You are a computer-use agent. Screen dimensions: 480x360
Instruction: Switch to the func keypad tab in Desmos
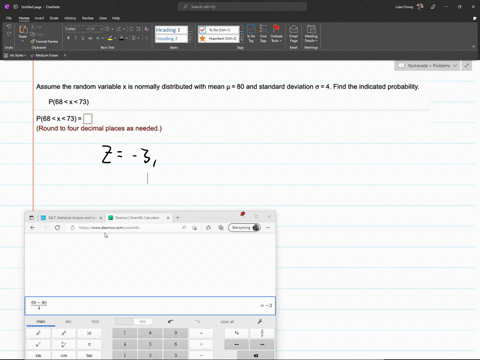pyautogui.click(x=96, y=322)
